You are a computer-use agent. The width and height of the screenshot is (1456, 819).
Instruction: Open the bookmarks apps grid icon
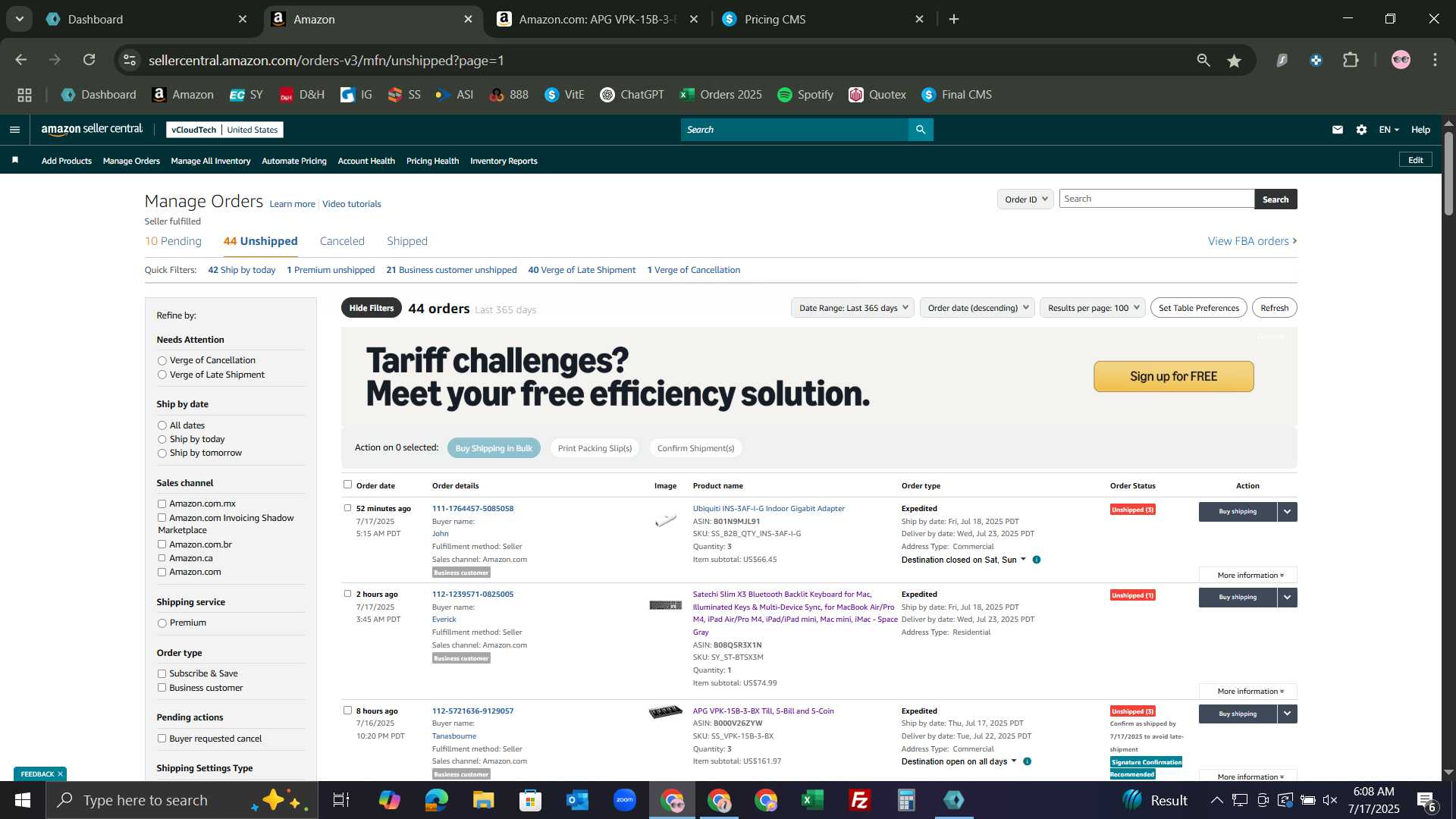(x=24, y=95)
